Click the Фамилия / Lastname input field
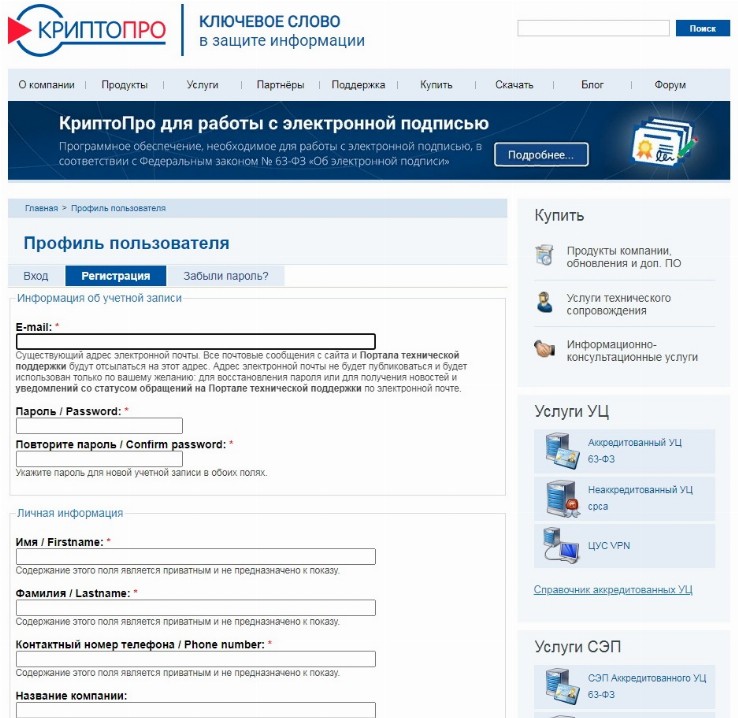 pyautogui.click(x=196, y=607)
